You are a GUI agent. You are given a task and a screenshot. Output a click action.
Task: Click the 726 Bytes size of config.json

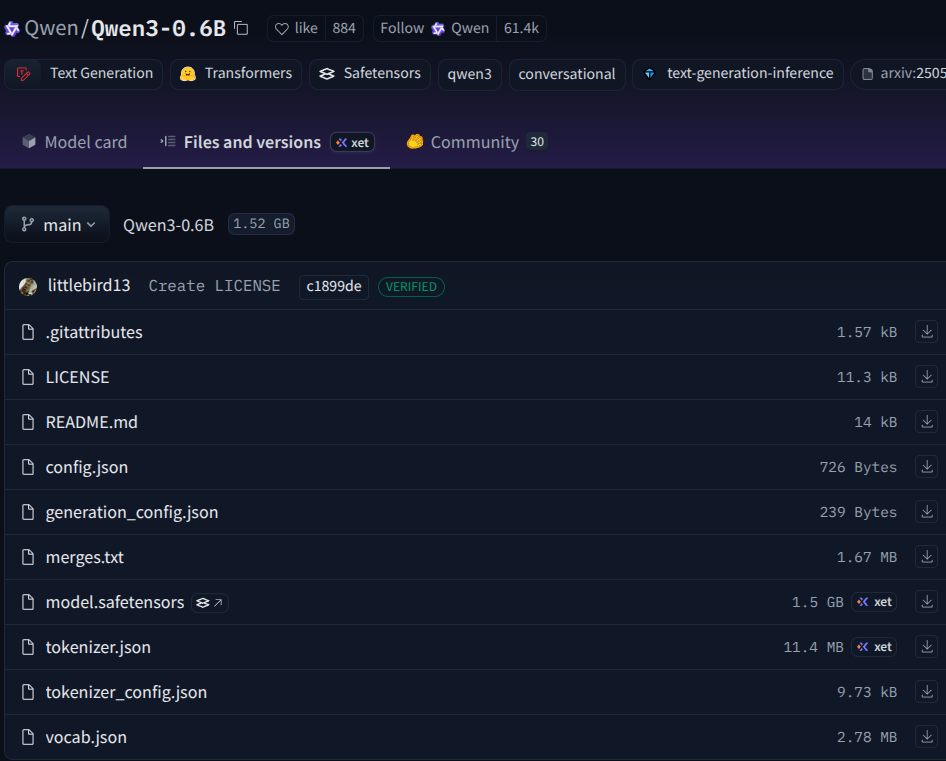(x=858, y=467)
